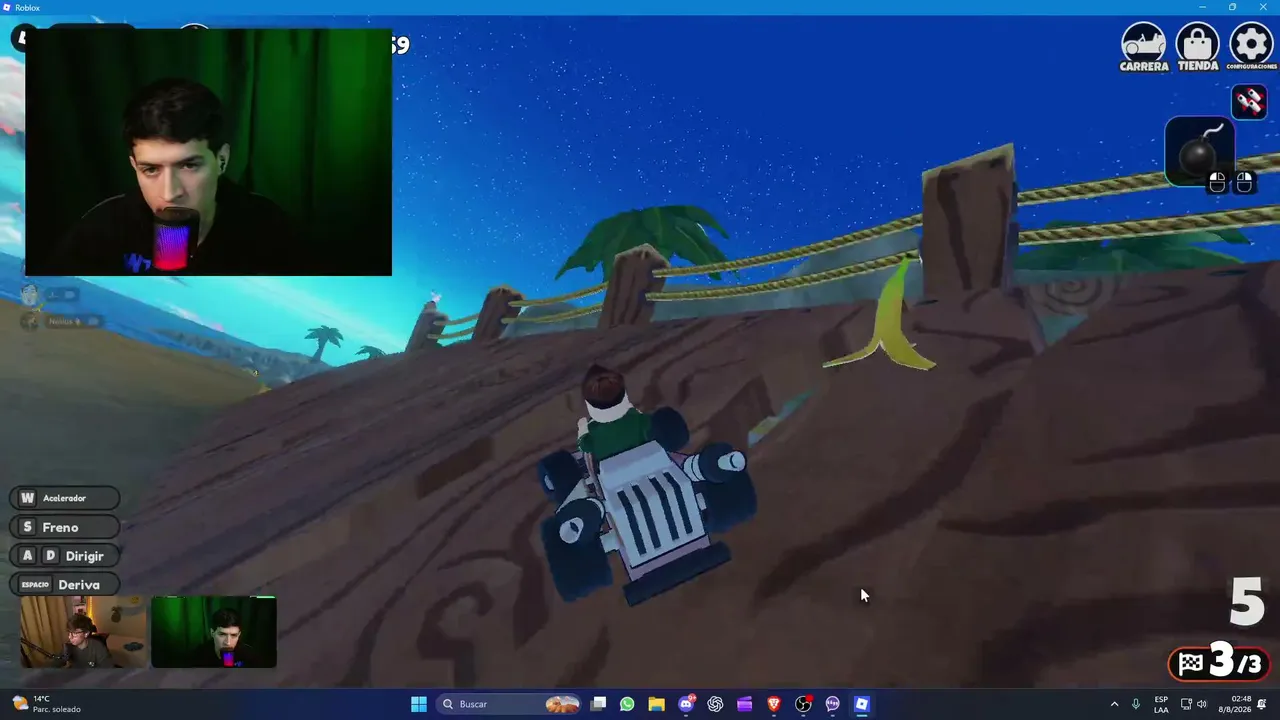
Task: Open the Tienda shop bag icon
Action: pyautogui.click(x=1197, y=47)
